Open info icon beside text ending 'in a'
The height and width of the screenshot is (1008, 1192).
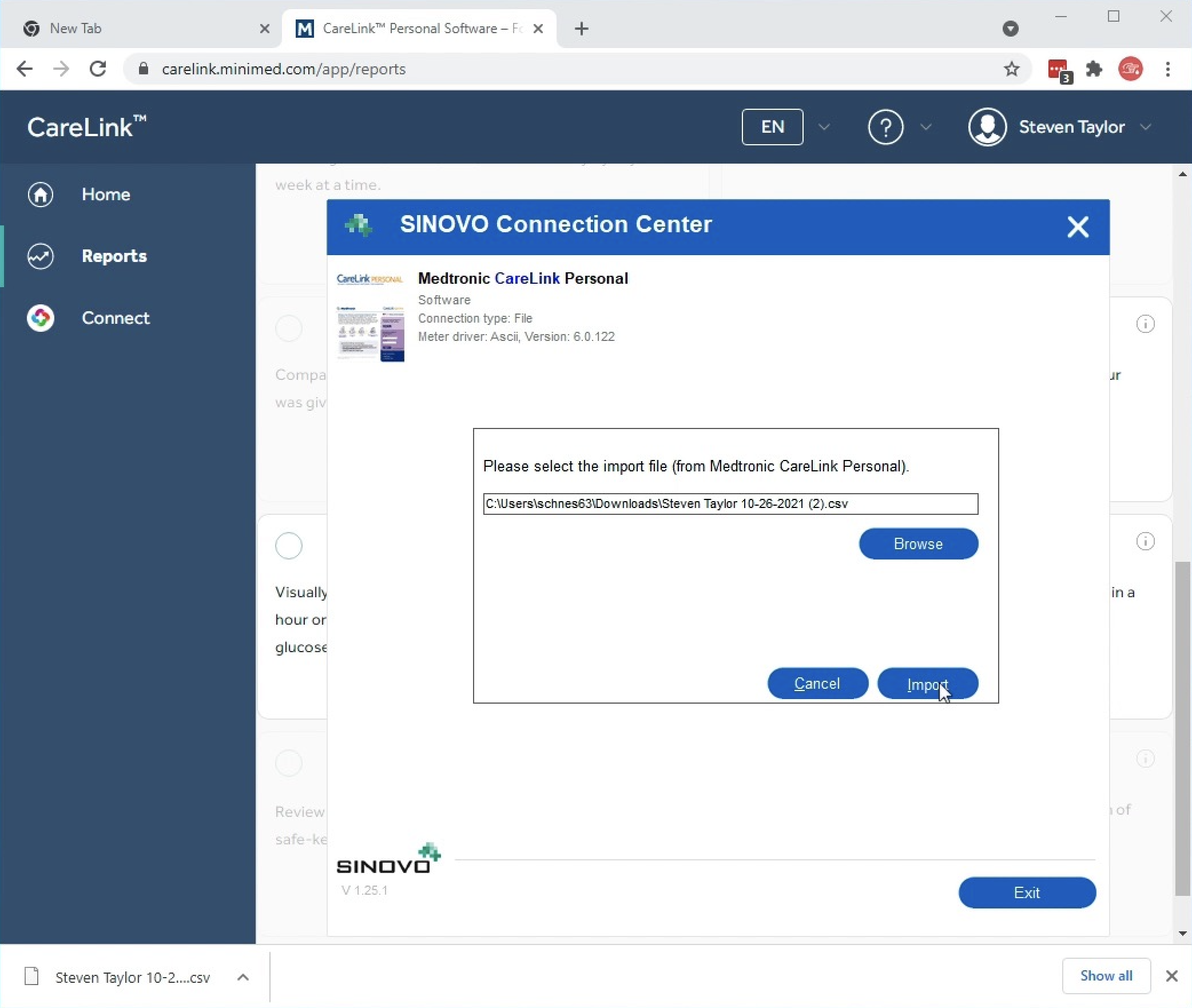pos(1145,541)
